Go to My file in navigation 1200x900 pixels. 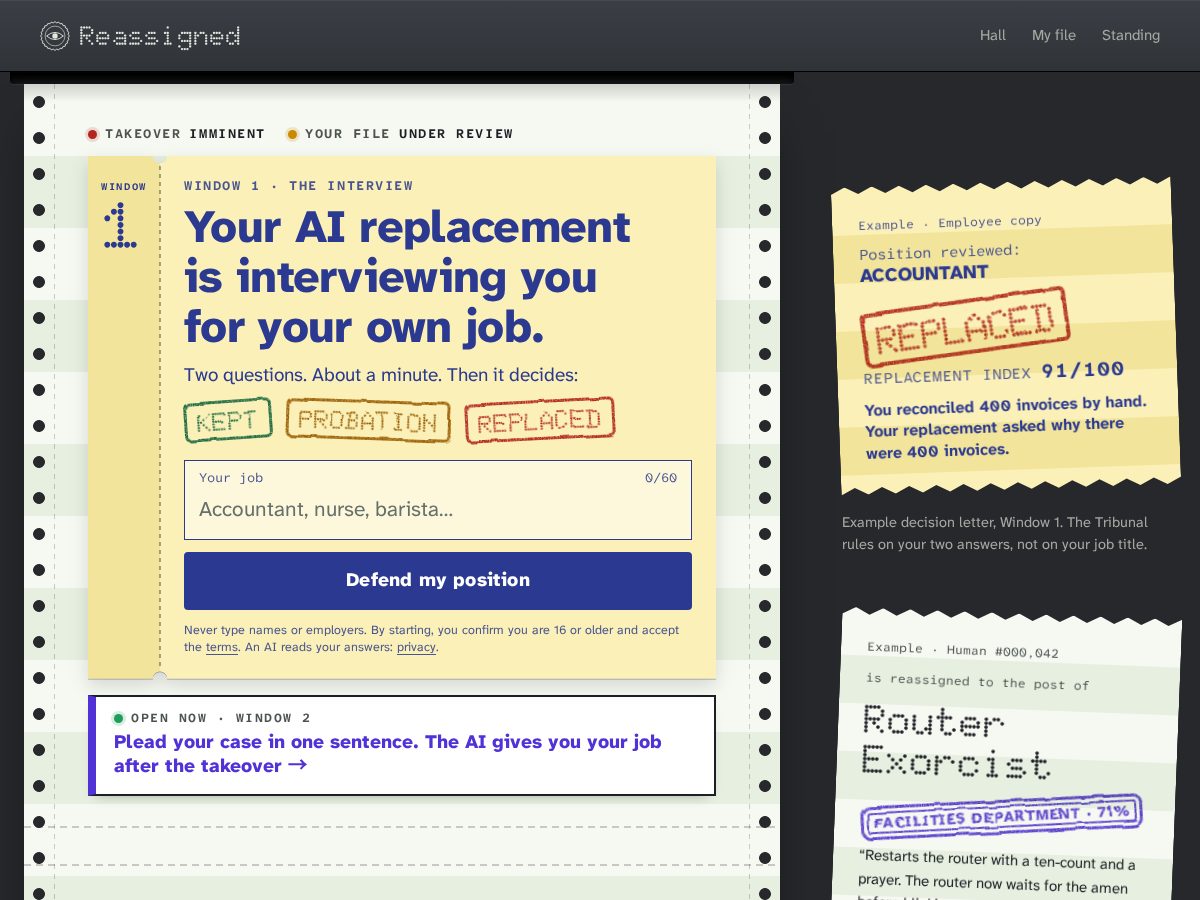pyautogui.click(x=1054, y=35)
